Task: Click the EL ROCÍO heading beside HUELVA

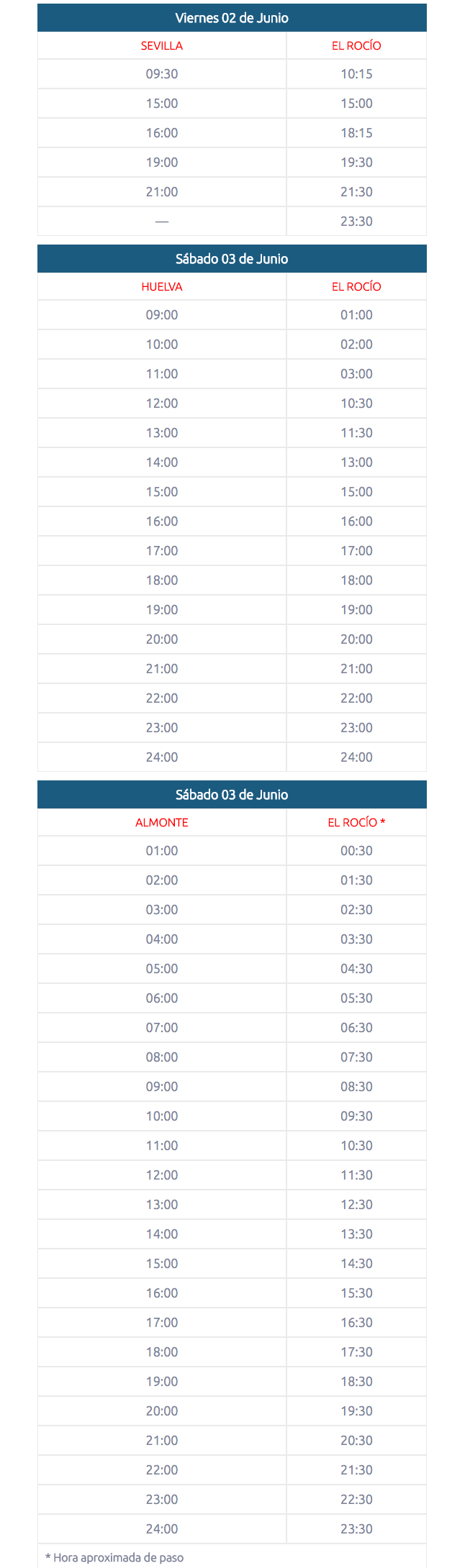Action: pyautogui.click(x=356, y=287)
